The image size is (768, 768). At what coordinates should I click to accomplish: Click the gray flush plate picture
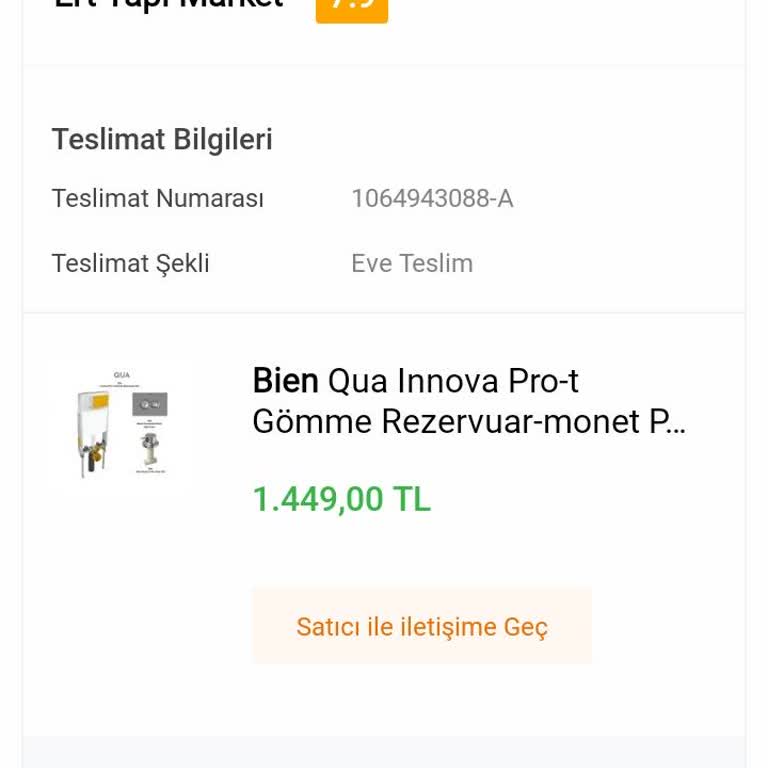pos(150,405)
